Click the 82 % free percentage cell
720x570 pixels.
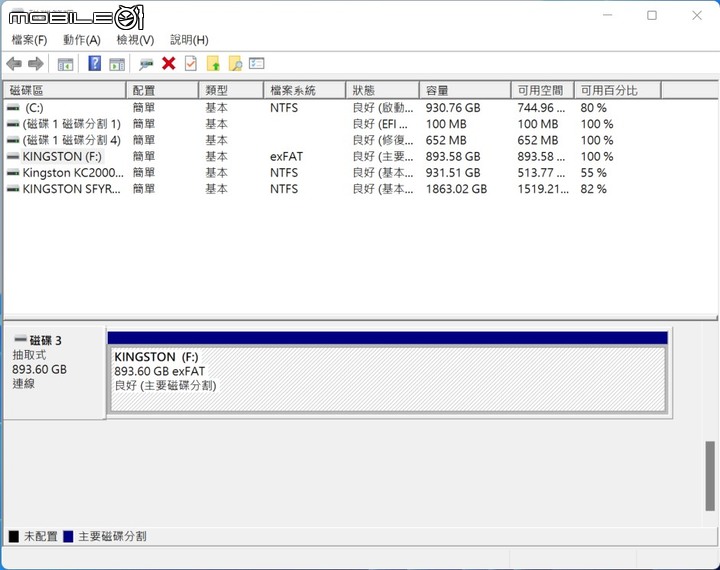coord(593,189)
